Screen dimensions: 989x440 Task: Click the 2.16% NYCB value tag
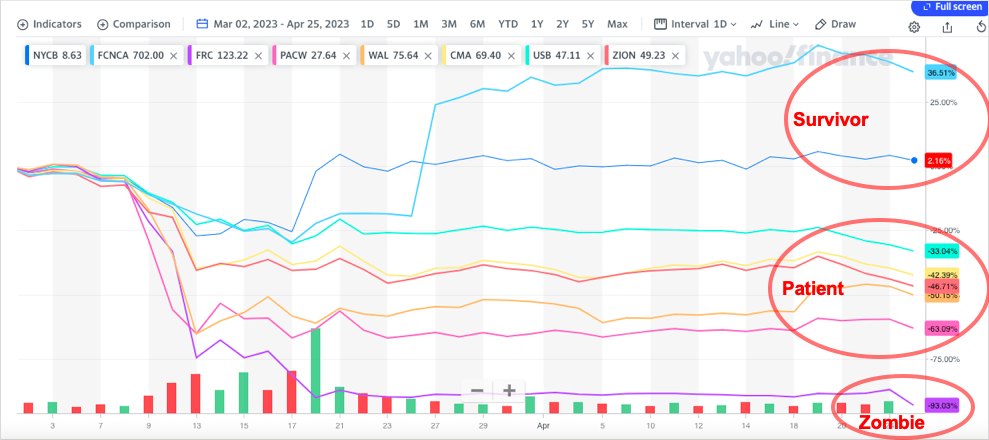(x=940, y=161)
